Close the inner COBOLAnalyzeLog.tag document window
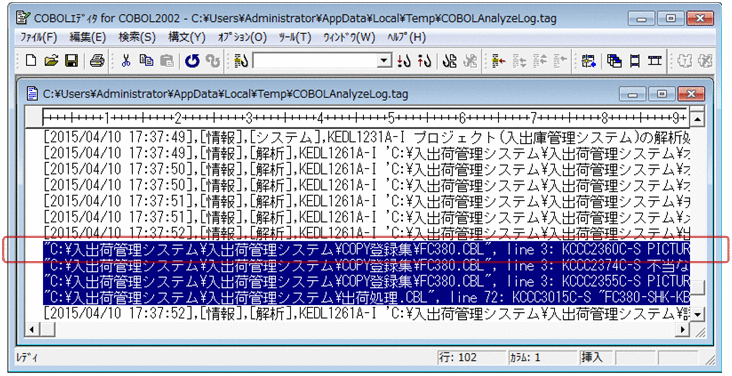The width and height of the screenshot is (732, 376). 691,94
